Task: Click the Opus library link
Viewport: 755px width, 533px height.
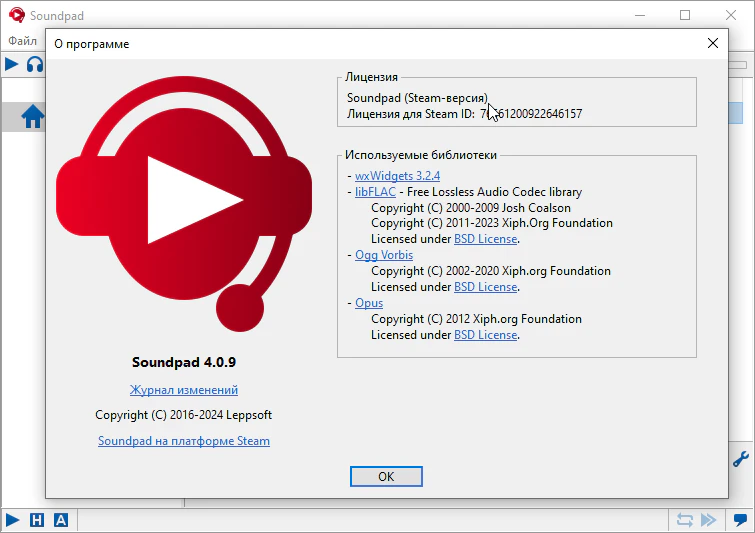Action: click(x=369, y=303)
